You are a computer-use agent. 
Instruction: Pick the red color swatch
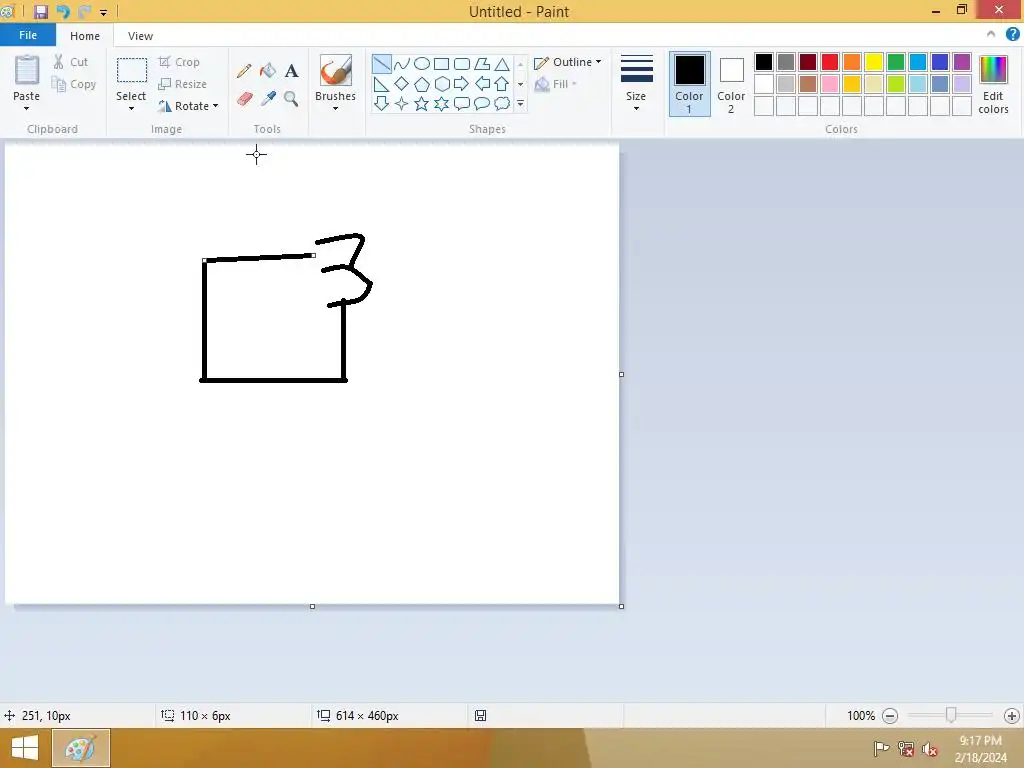pos(830,62)
